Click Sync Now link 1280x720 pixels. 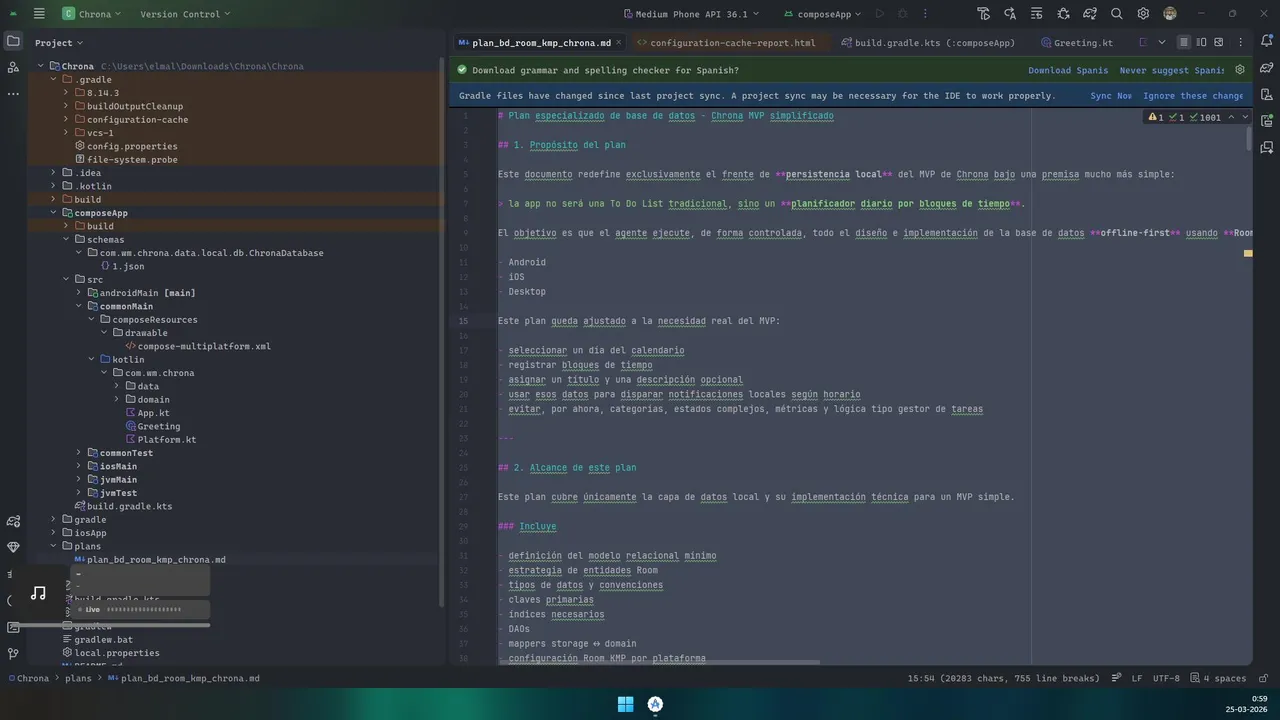[x=1111, y=96]
